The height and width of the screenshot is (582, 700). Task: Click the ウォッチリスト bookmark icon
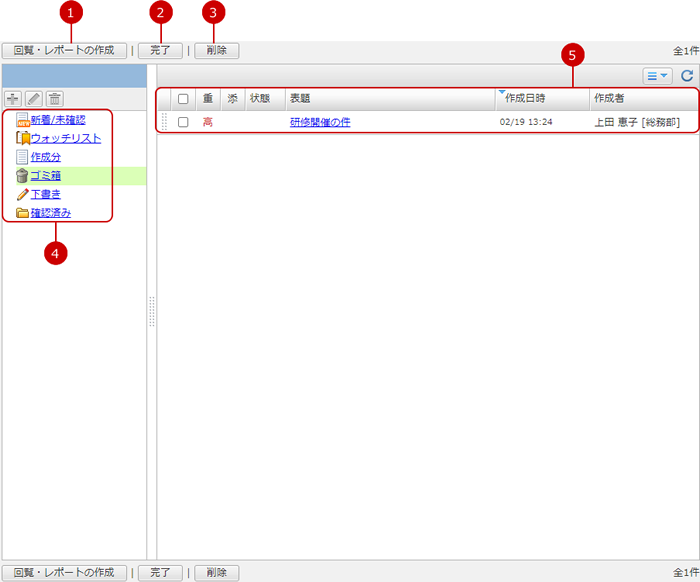click(x=22, y=138)
